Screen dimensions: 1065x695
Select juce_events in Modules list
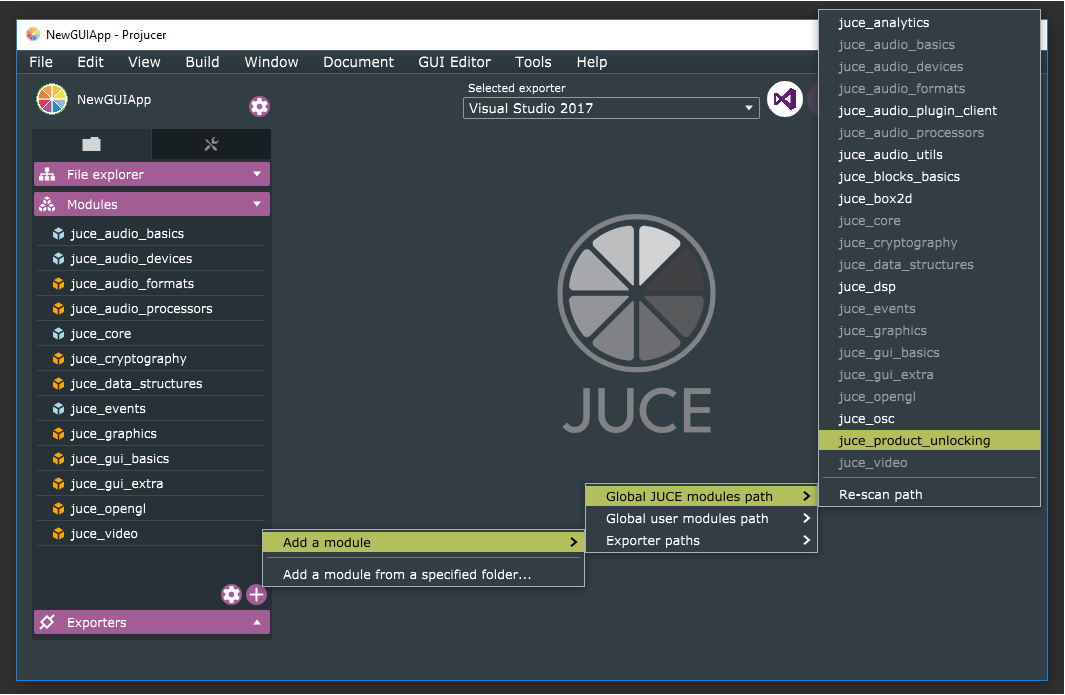coord(151,409)
